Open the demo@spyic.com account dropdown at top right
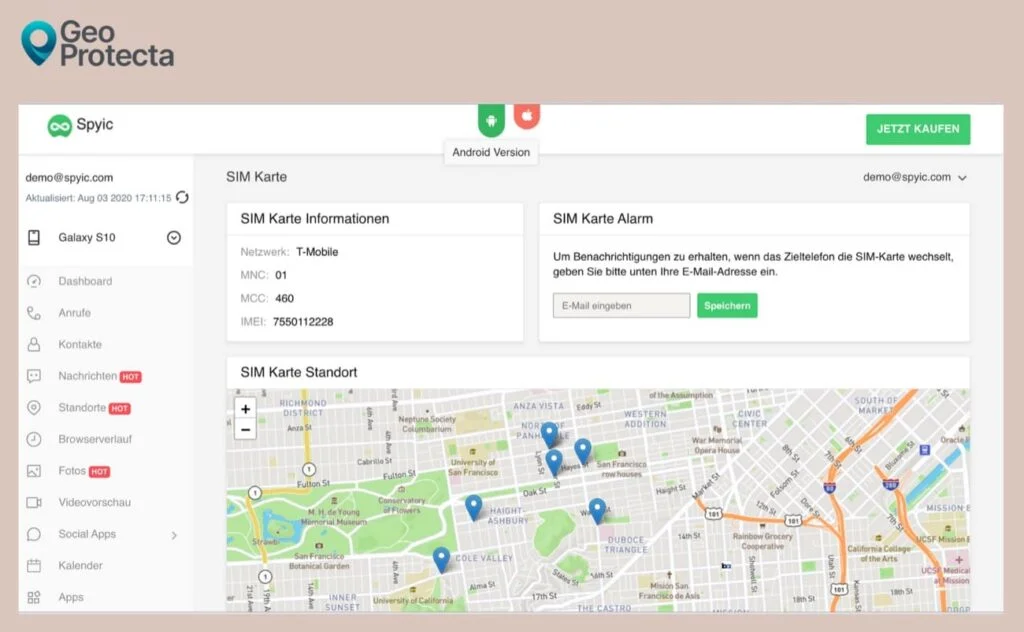Screen dimensions: 1024x632 click(x=914, y=177)
